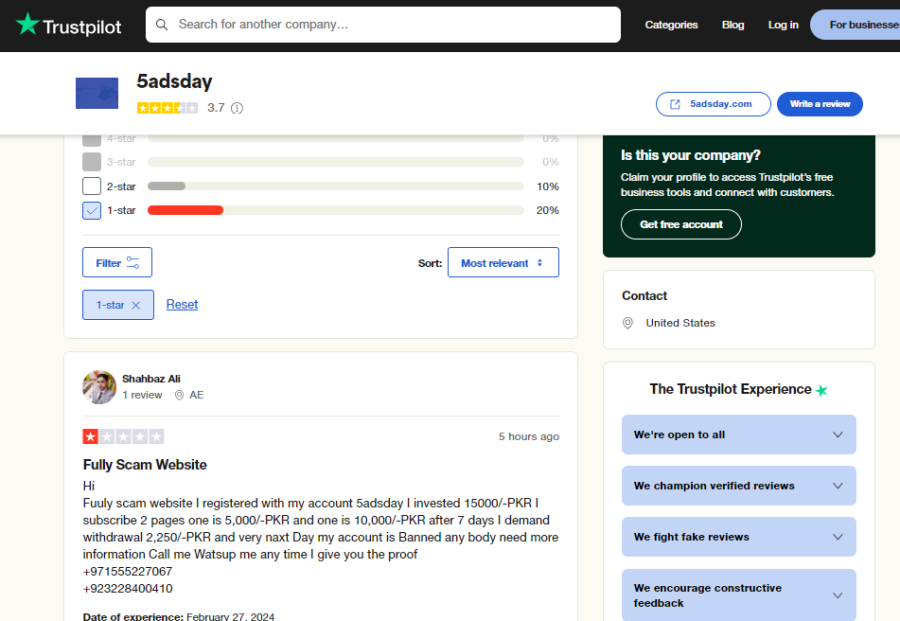Uncheck the 1-star filter checkbox
Screen dimensions: 900x621
click(92, 210)
